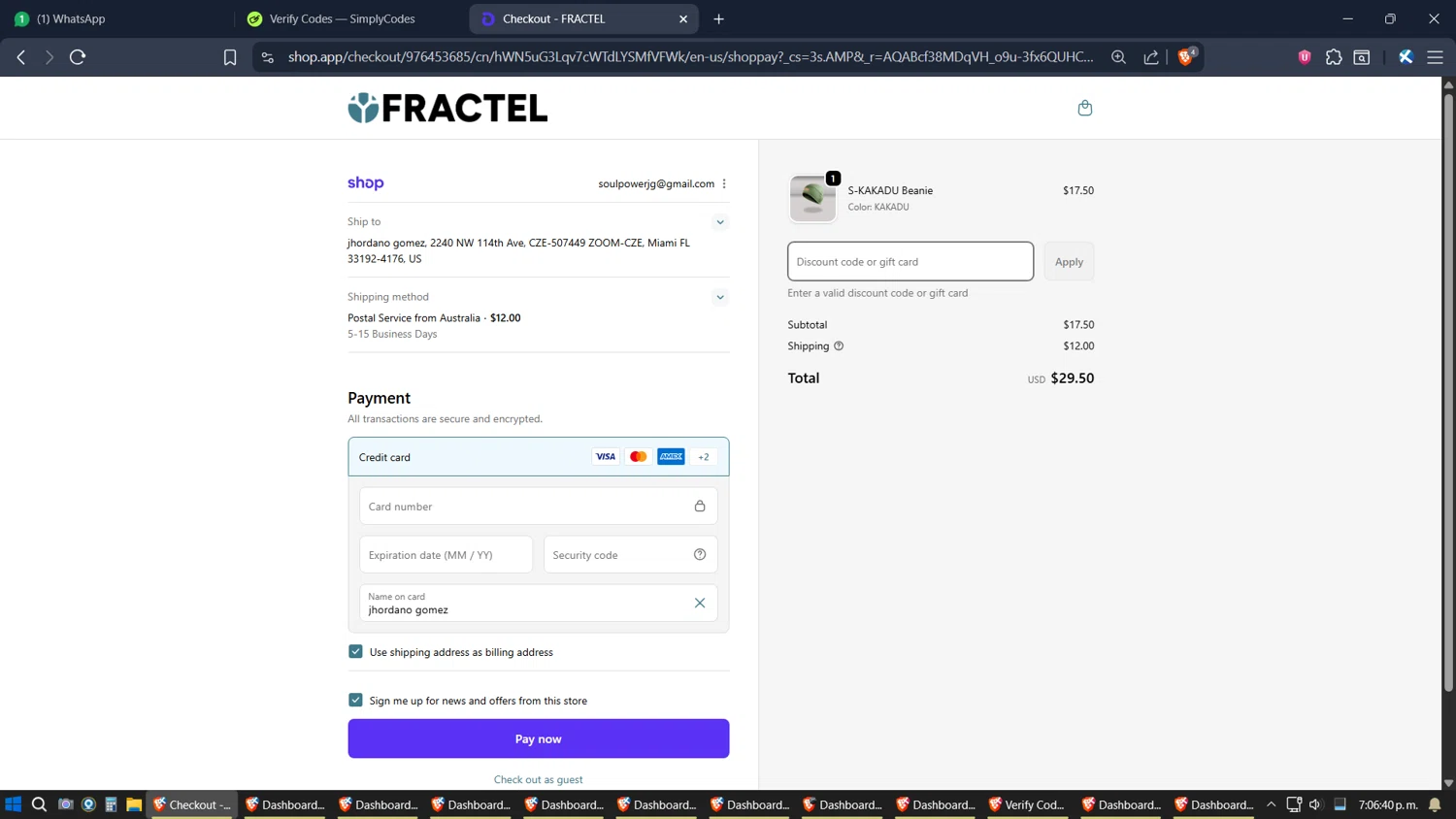Open a new browser tab

point(718,18)
